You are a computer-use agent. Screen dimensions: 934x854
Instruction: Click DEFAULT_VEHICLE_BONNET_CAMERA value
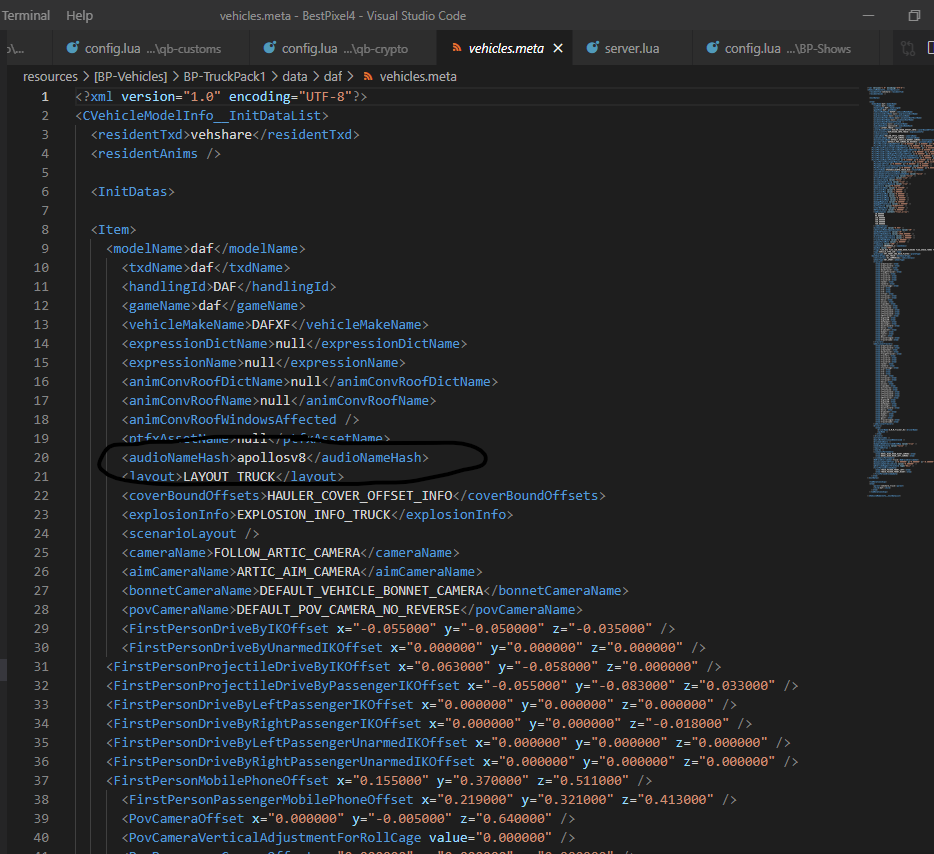[x=371, y=591]
